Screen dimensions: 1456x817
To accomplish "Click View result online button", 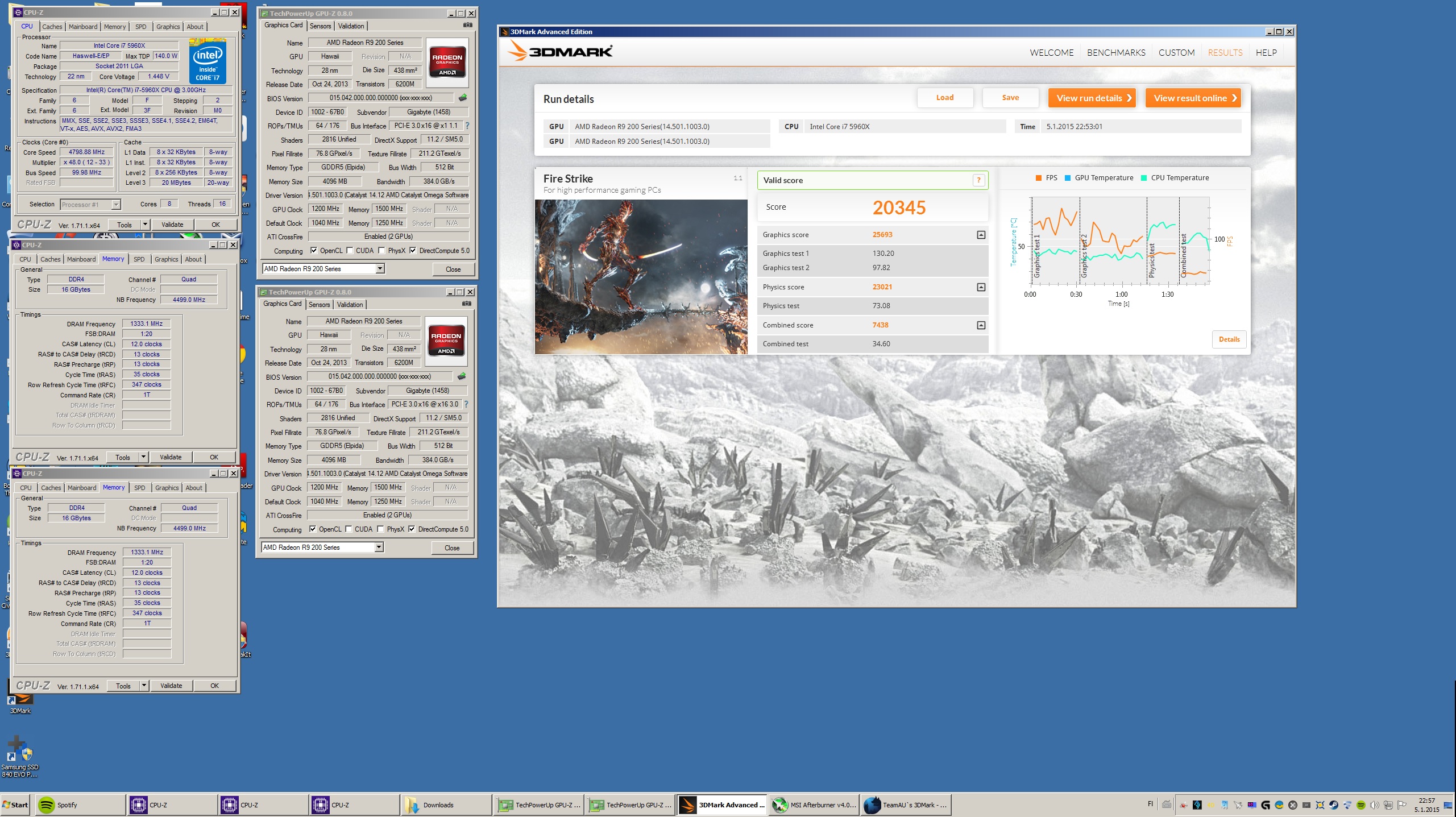I will [x=1193, y=98].
